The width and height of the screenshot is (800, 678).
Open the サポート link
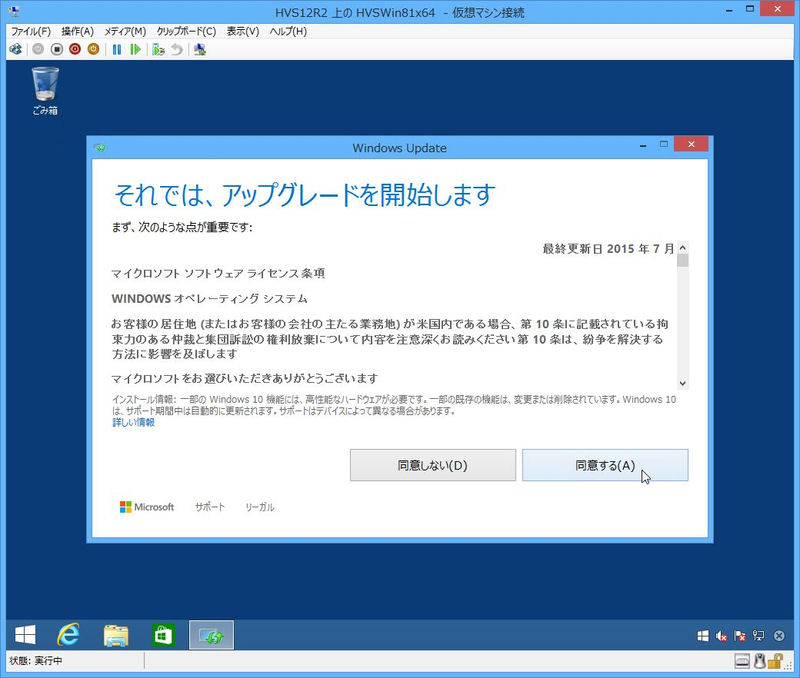pos(210,507)
